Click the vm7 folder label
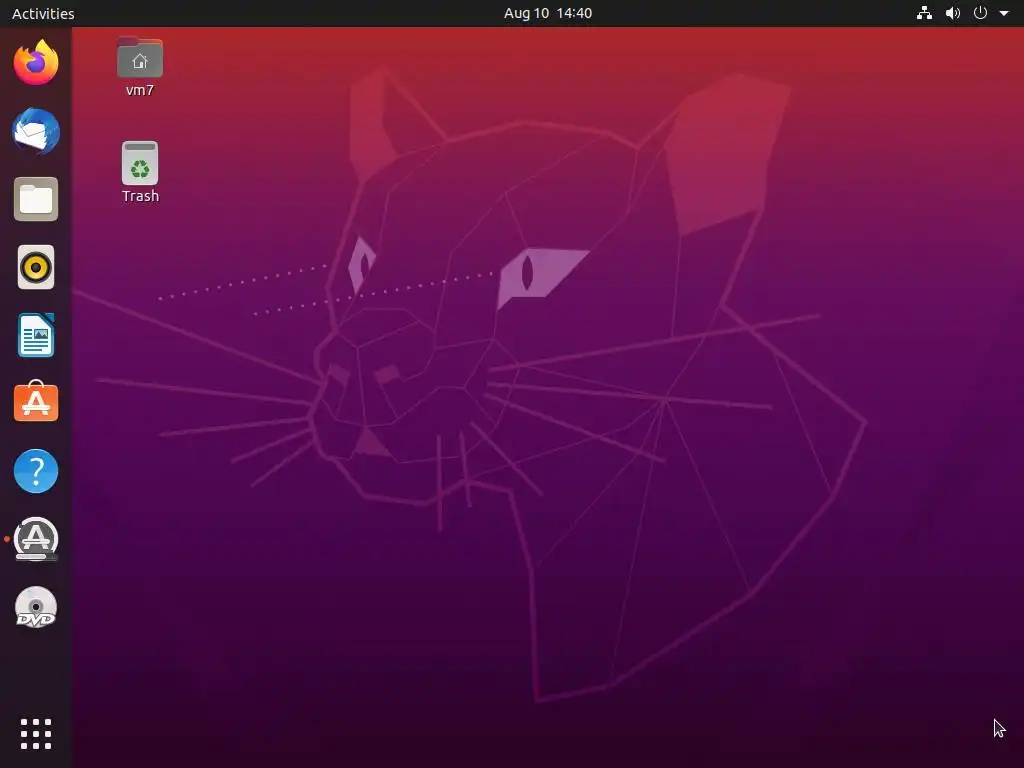 [x=140, y=90]
